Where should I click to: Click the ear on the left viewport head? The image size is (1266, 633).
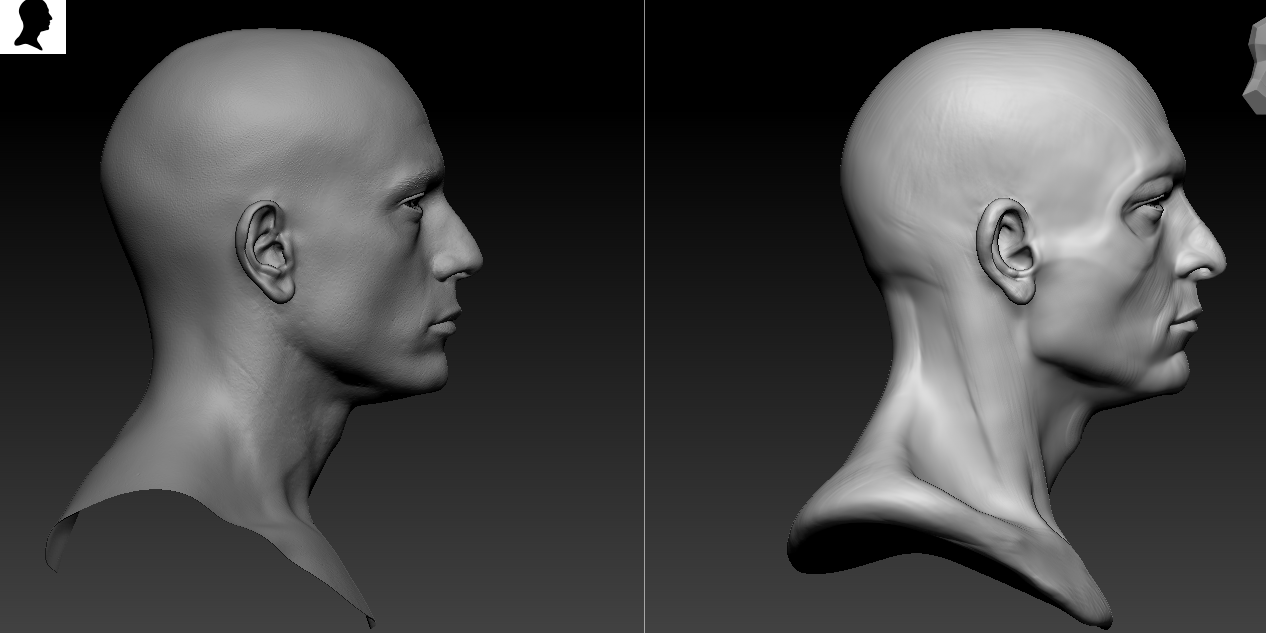(x=265, y=252)
